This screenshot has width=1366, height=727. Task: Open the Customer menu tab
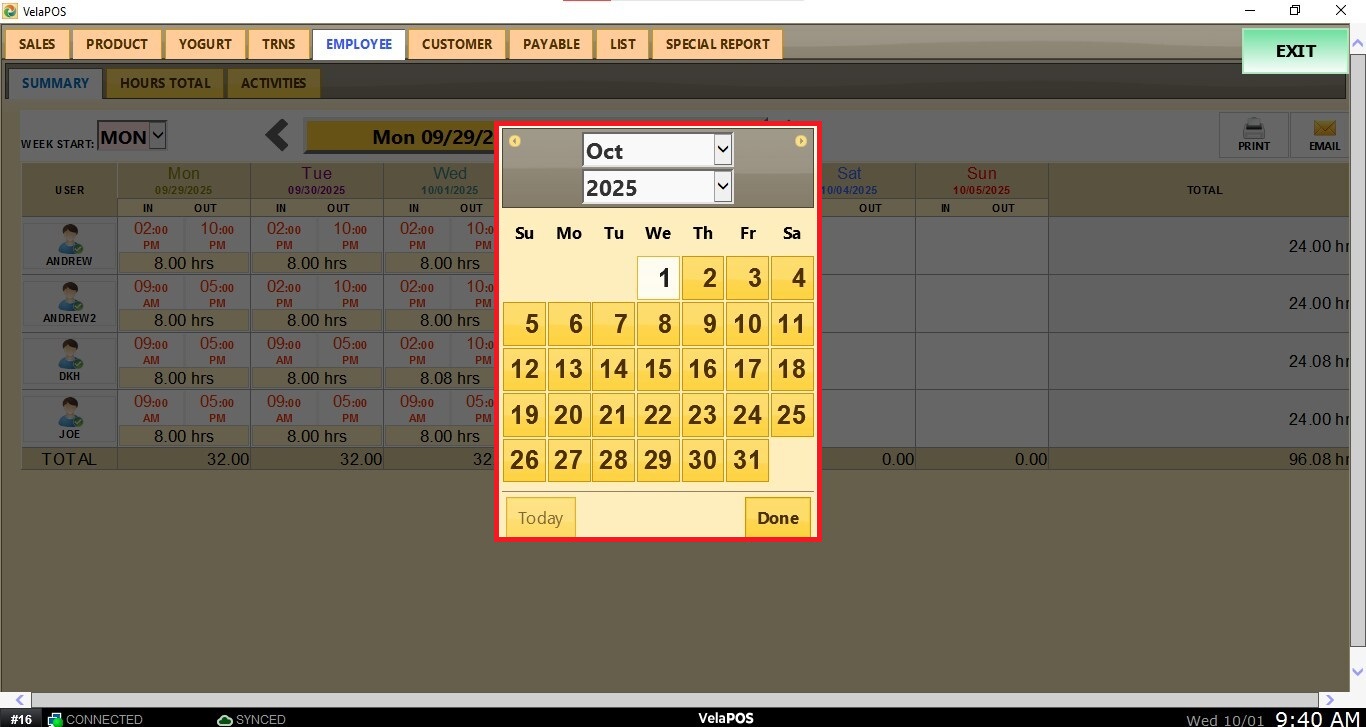click(457, 44)
